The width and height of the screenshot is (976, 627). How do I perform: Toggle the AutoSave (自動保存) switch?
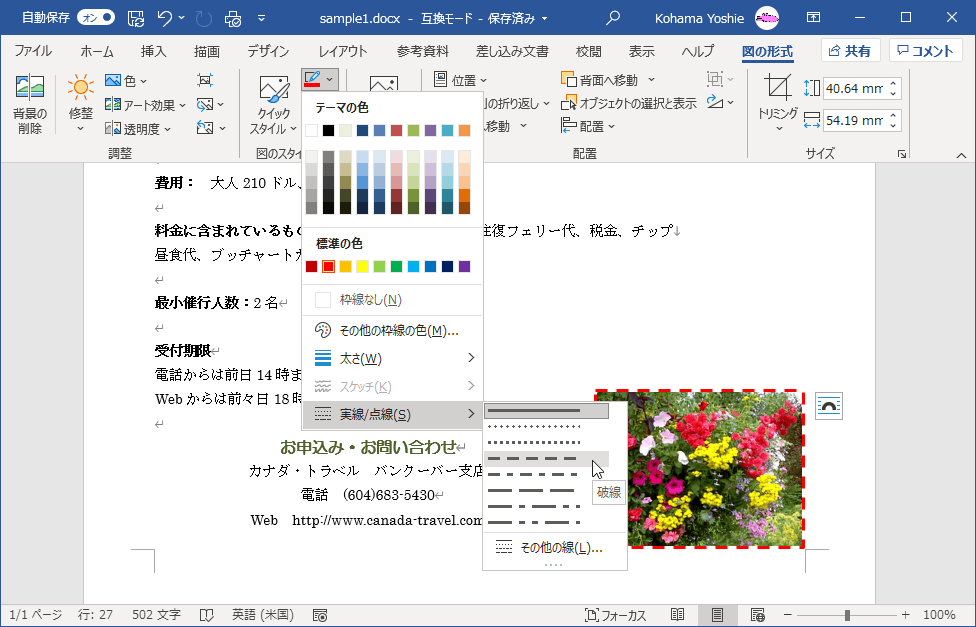[95, 18]
